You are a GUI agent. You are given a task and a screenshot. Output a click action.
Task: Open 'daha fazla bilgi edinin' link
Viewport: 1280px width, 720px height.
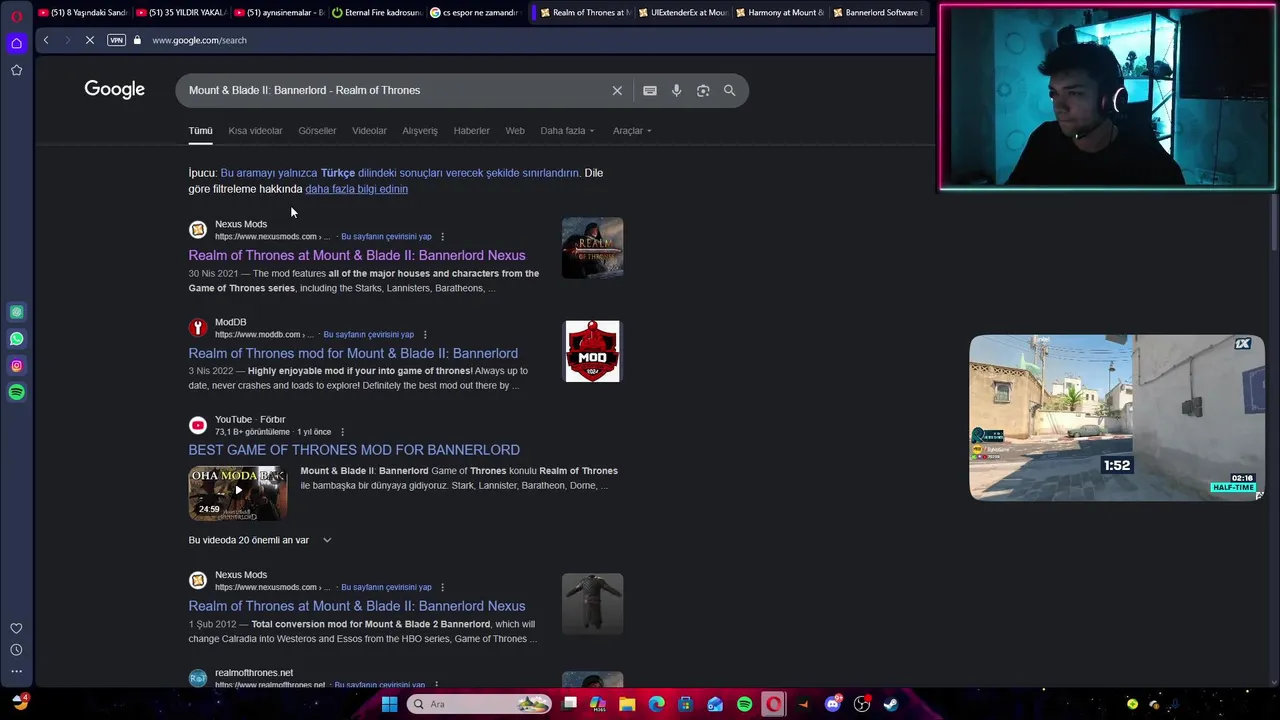pyautogui.click(x=356, y=189)
